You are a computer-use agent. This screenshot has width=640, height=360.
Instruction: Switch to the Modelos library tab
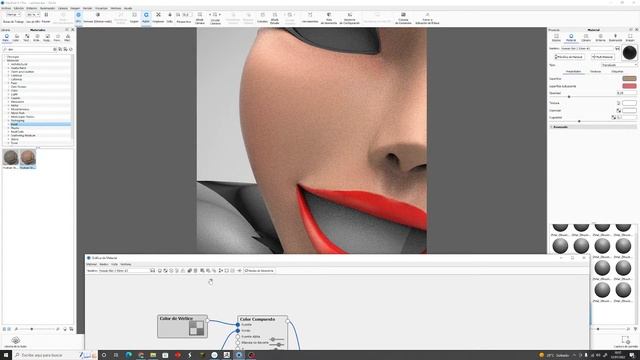pyautogui.click(x=67, y=38)
